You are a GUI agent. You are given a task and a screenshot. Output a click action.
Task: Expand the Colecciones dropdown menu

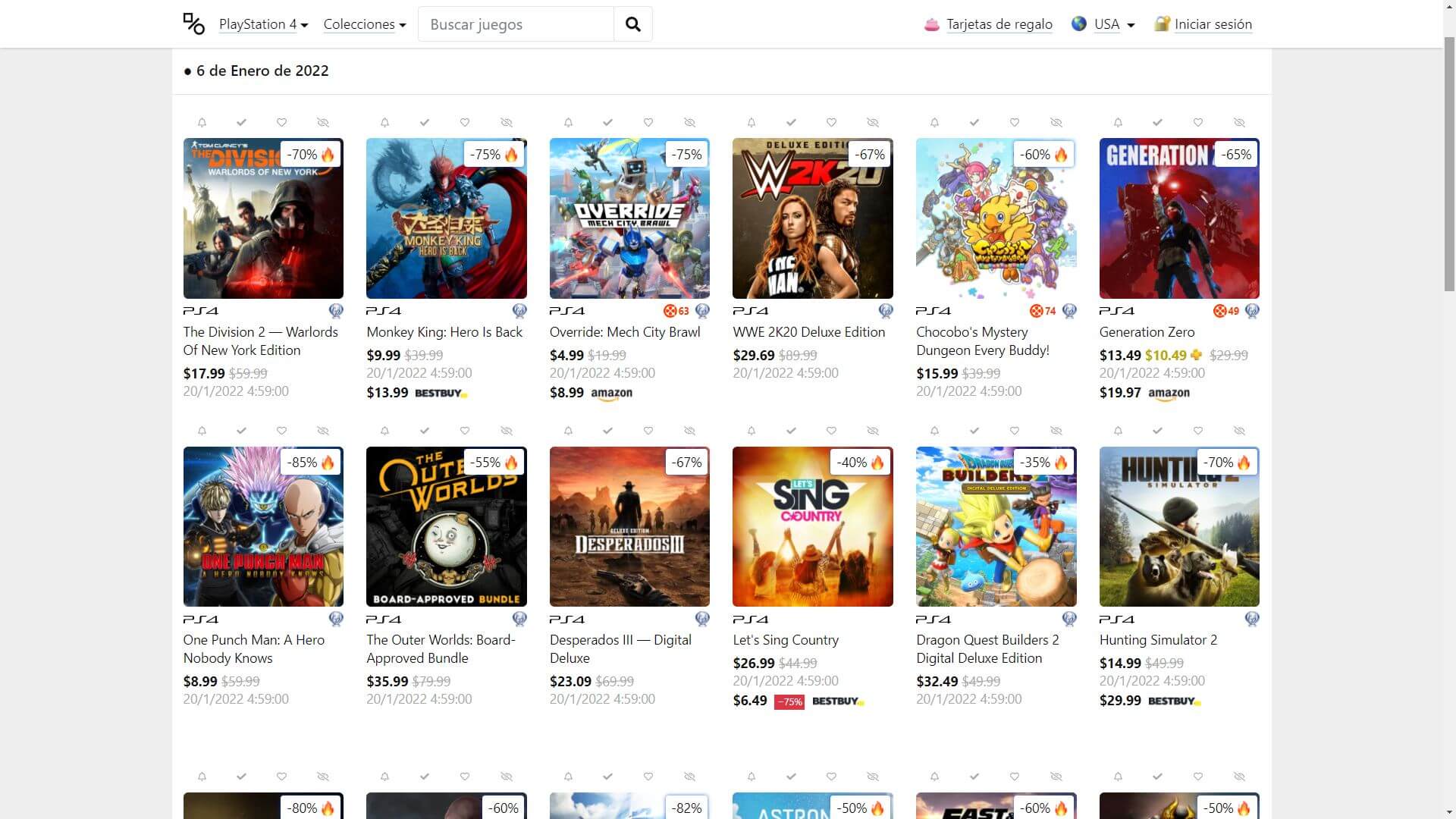[x=364, y=24]
